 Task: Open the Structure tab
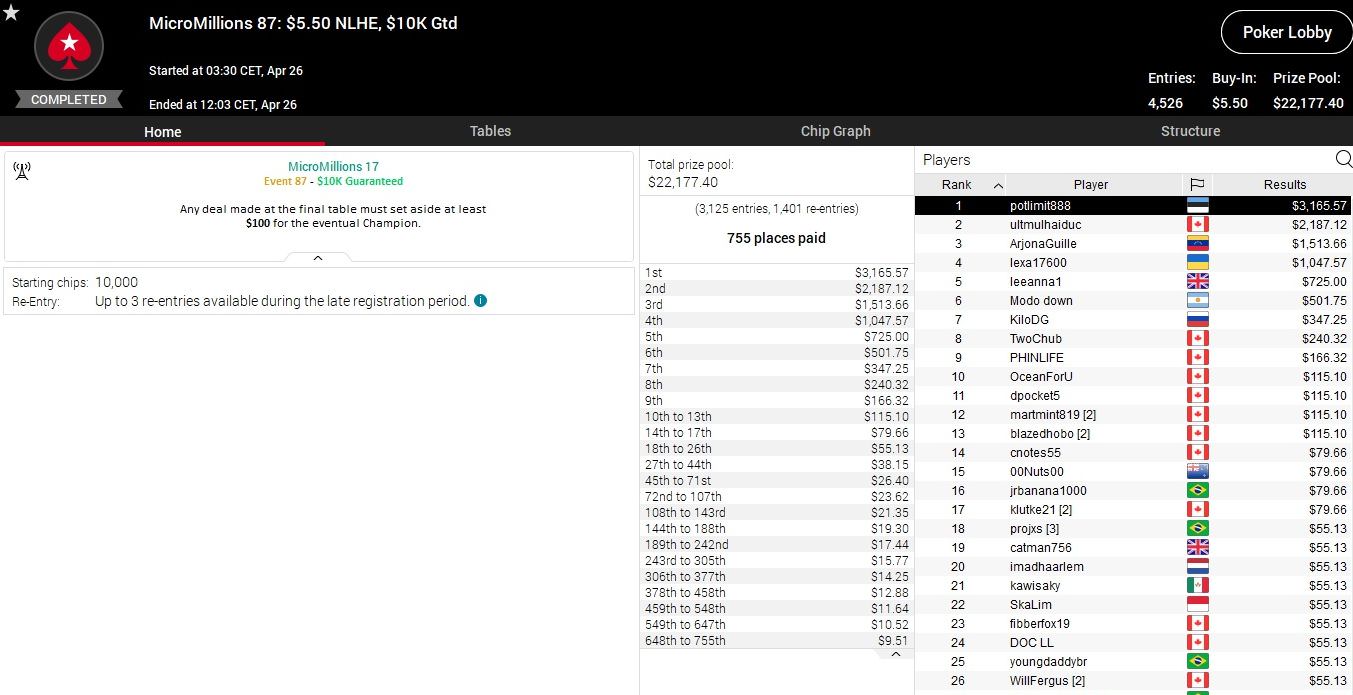coord(1190,131)
